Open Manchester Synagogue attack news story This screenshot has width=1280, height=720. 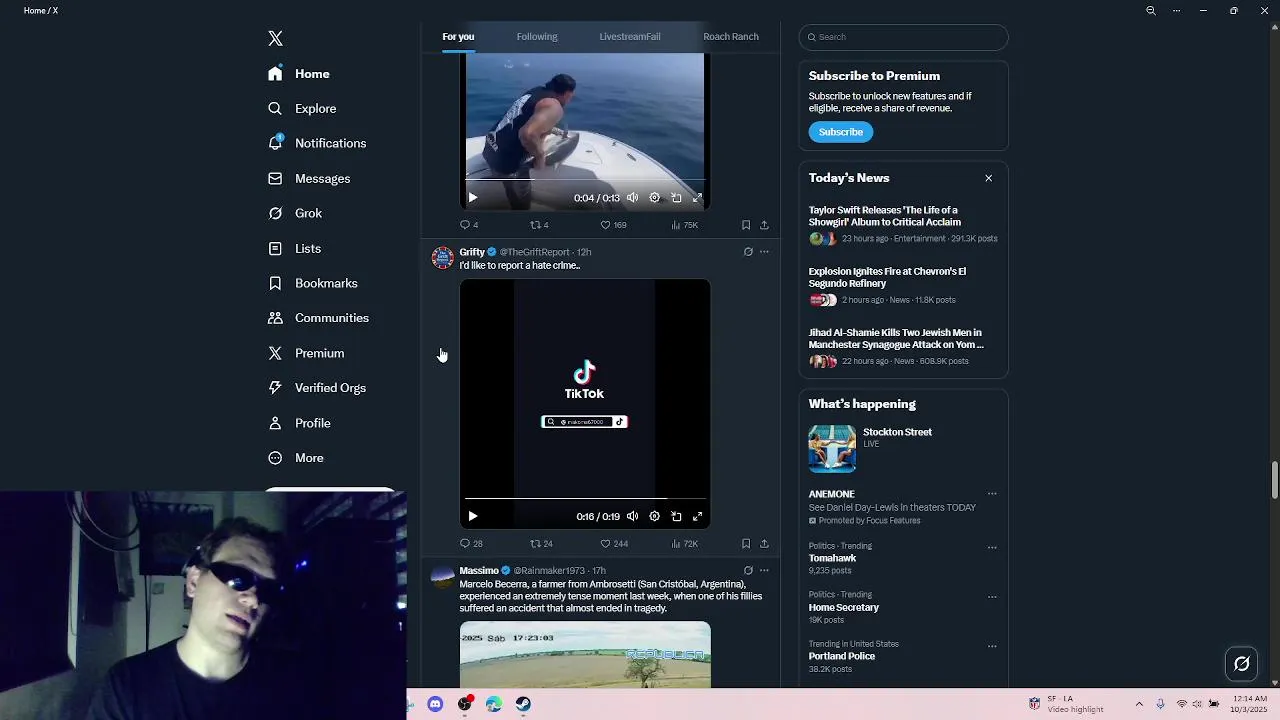click(903, 347)
